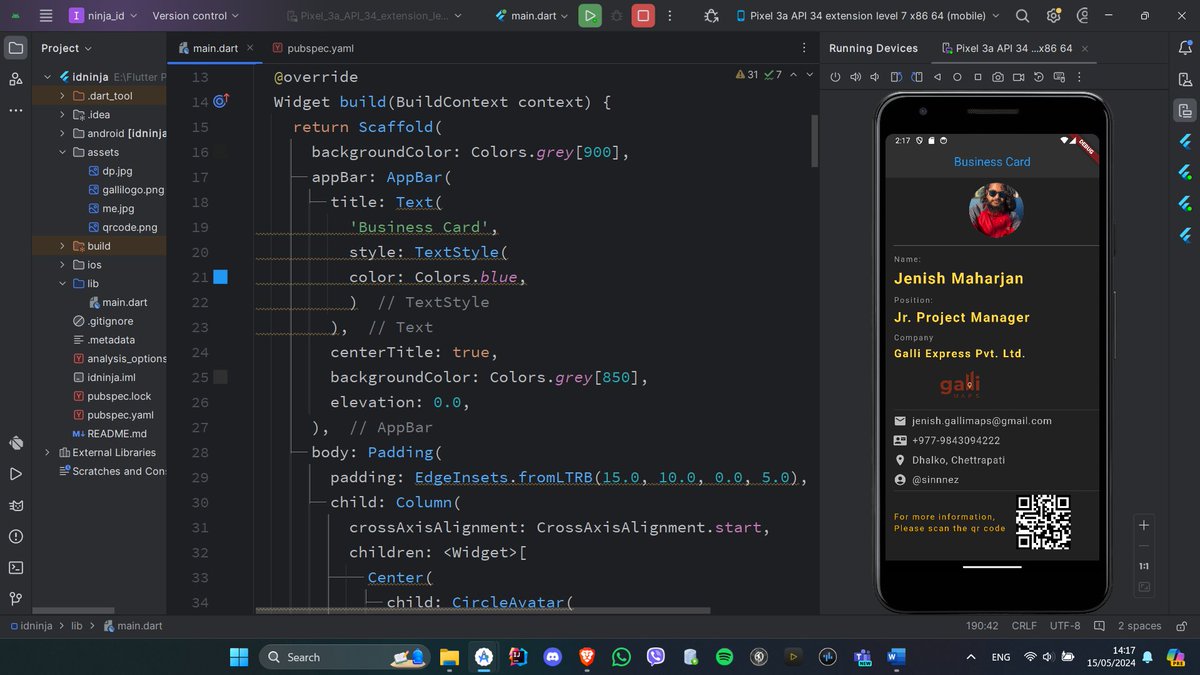Click emulator volume down icon
This screenshot has height=675, width=1200.
875,77
